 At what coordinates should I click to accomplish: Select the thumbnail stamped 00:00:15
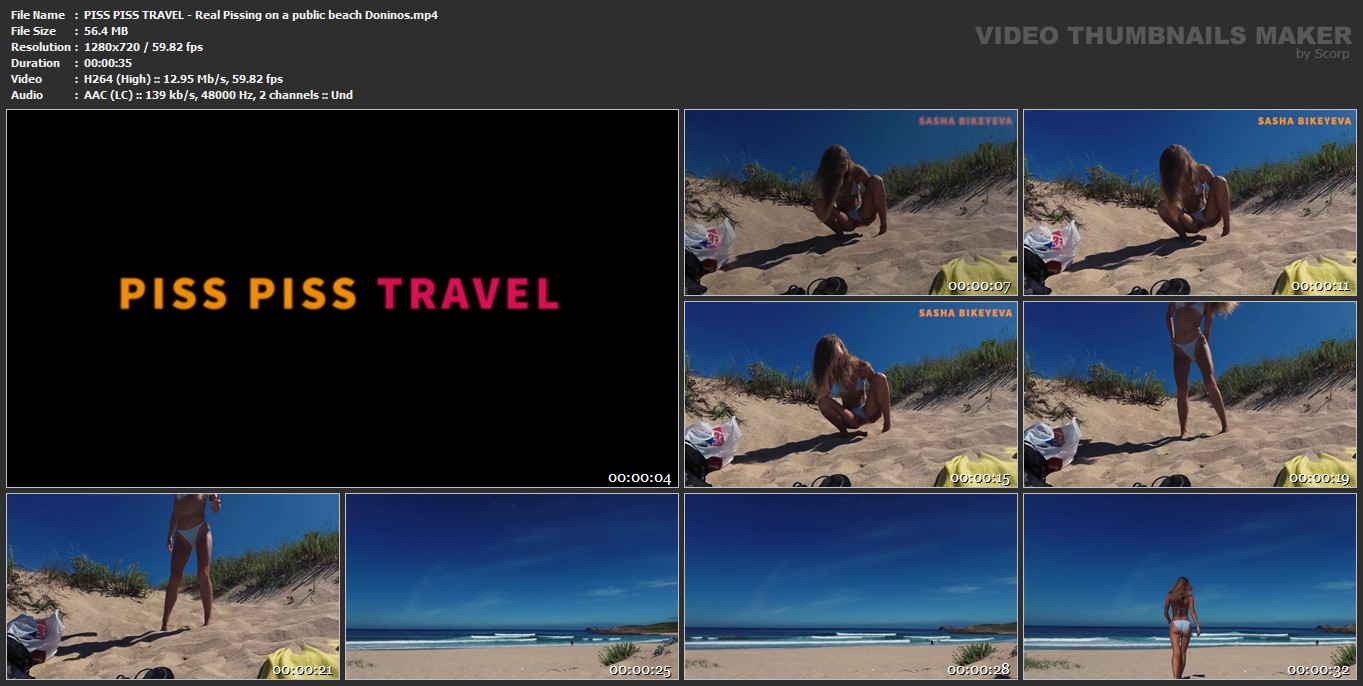coord(850,394)
